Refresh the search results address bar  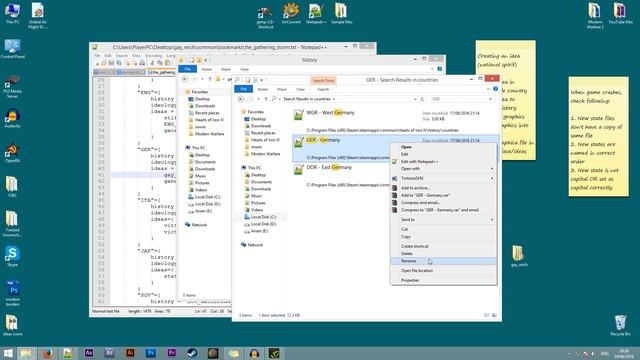(422, 99)
